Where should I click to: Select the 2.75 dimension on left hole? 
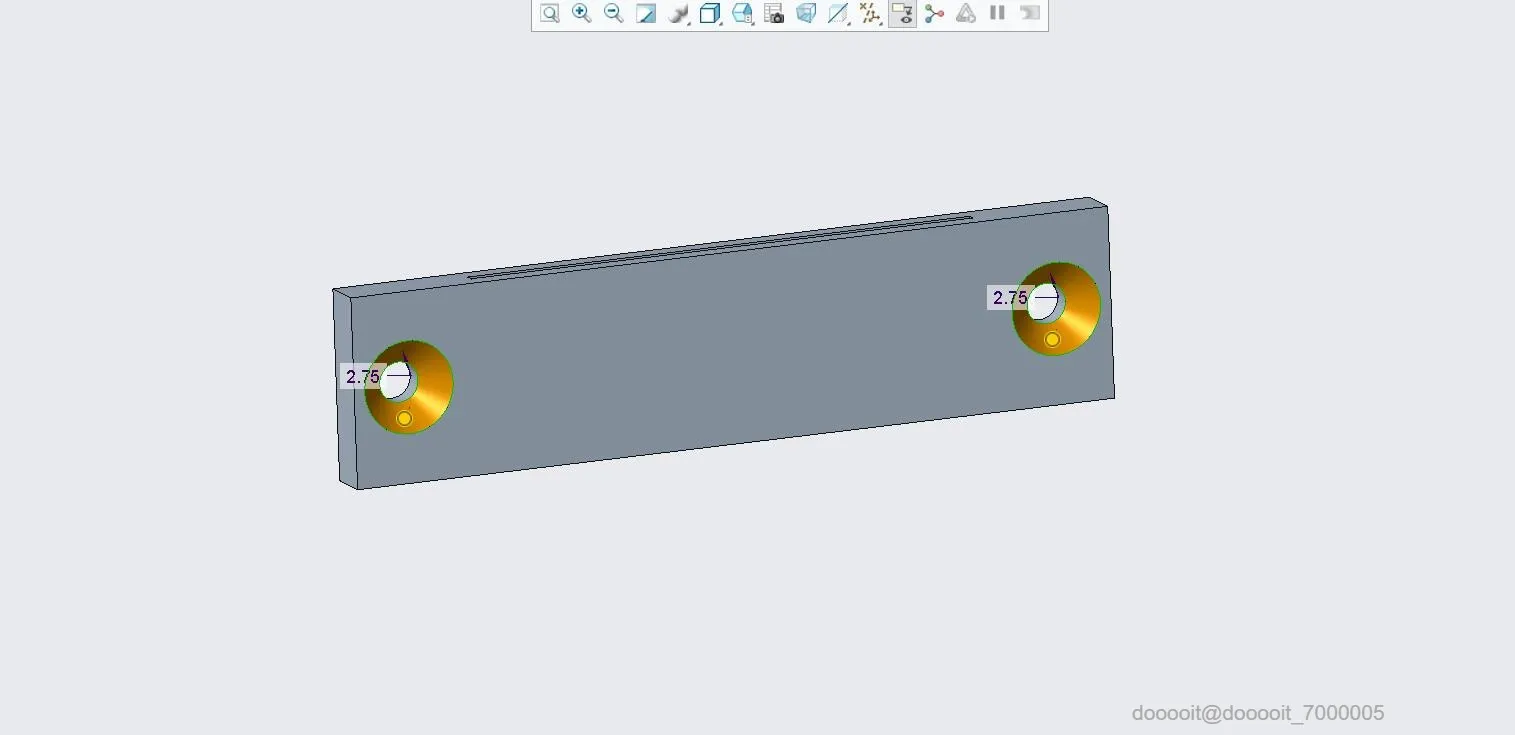[363, 377]
